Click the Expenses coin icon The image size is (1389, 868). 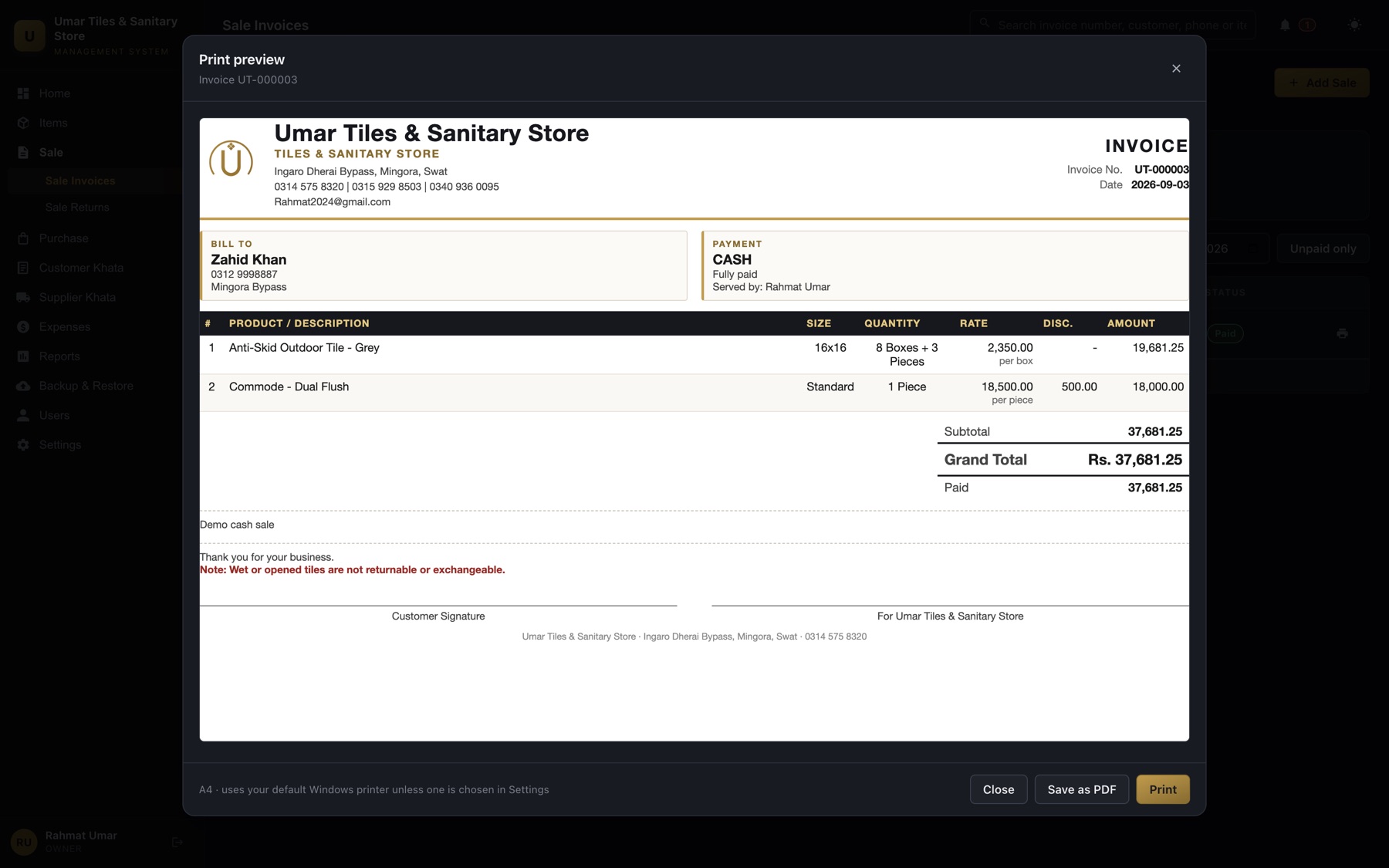click(23, 326)
